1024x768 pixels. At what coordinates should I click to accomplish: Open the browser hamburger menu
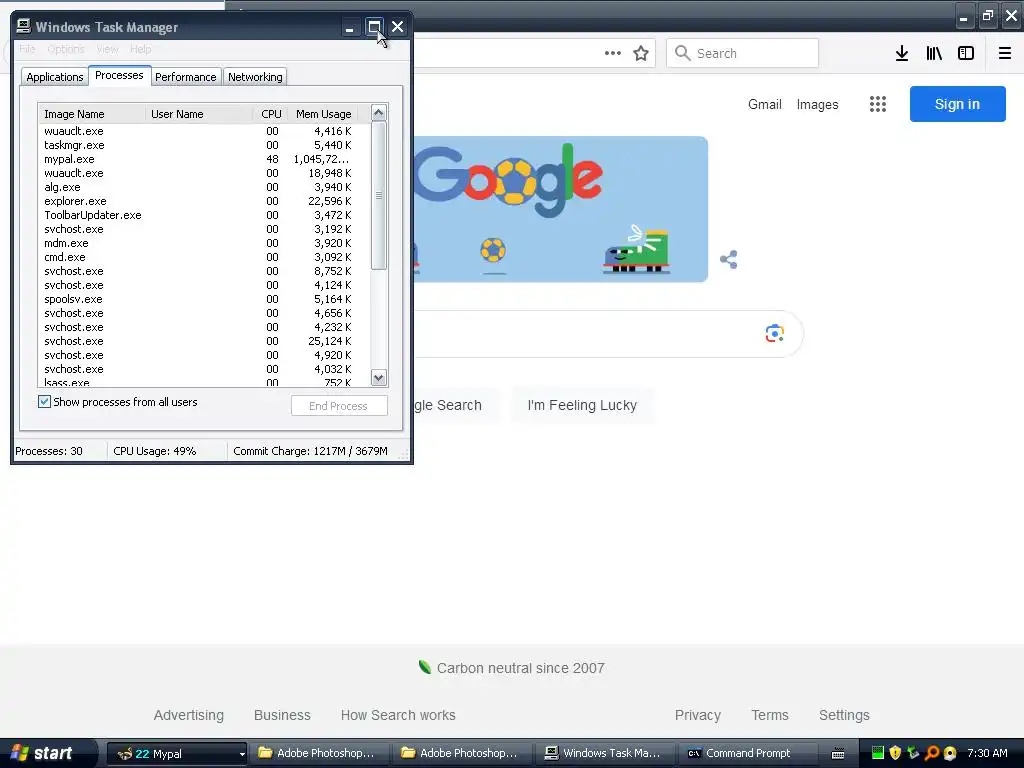tap(1005, 53)
